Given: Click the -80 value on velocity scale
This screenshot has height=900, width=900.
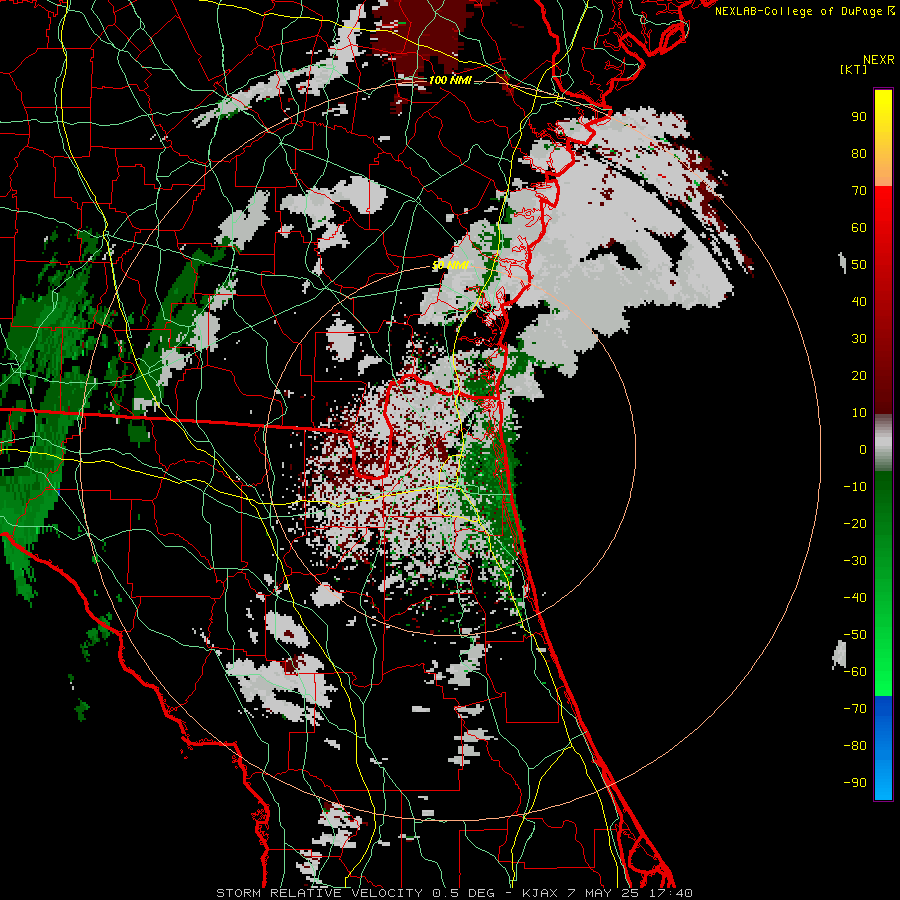Looking at the screenshot, I should [855, 746].
